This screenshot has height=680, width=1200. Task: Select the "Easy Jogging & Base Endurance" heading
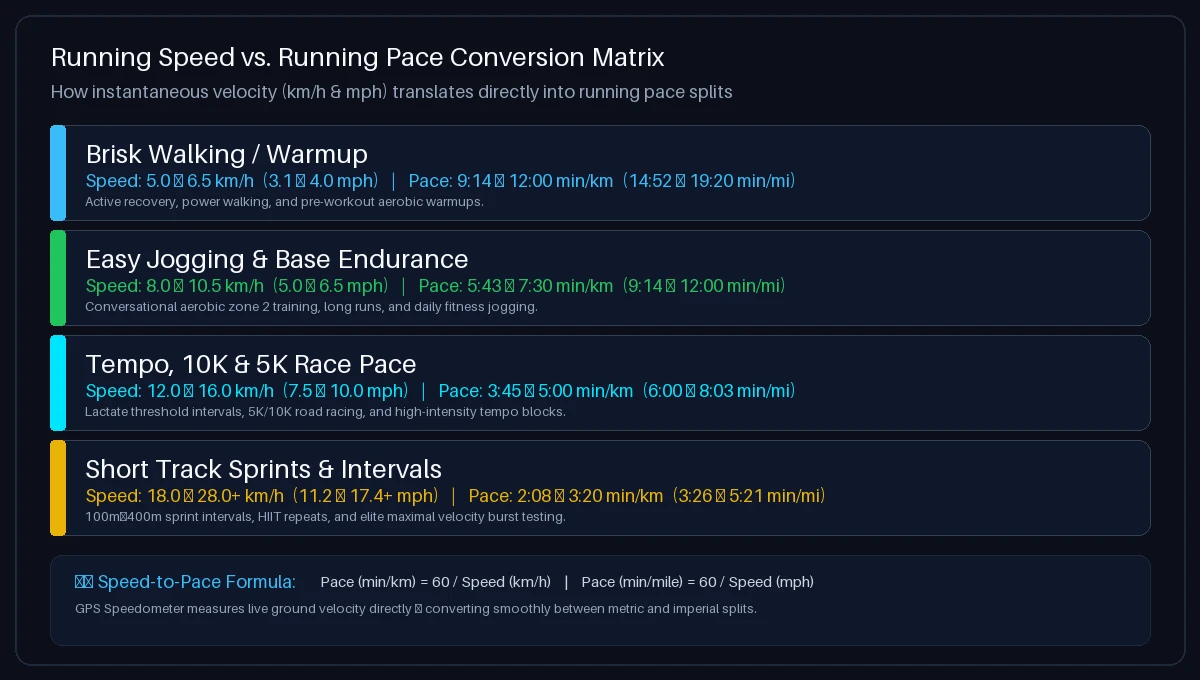click(277, 259)
